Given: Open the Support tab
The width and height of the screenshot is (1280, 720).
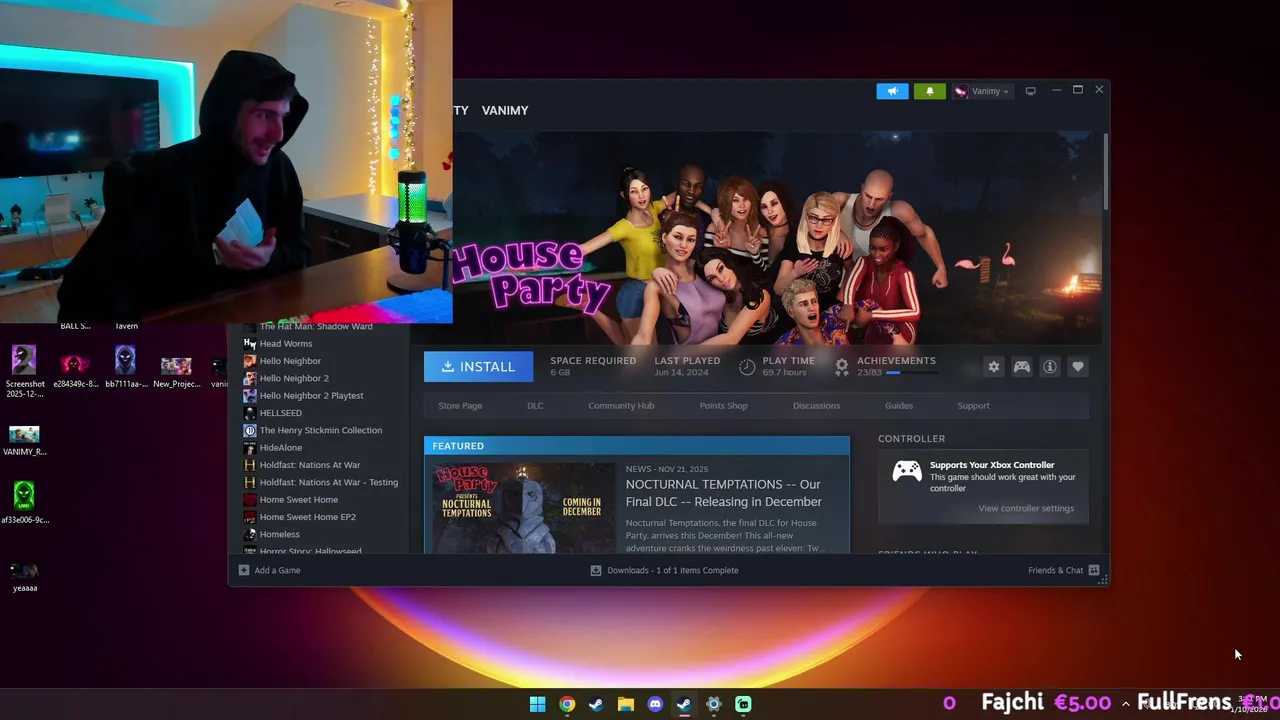Looking at the screenshot, I should 973,405.
